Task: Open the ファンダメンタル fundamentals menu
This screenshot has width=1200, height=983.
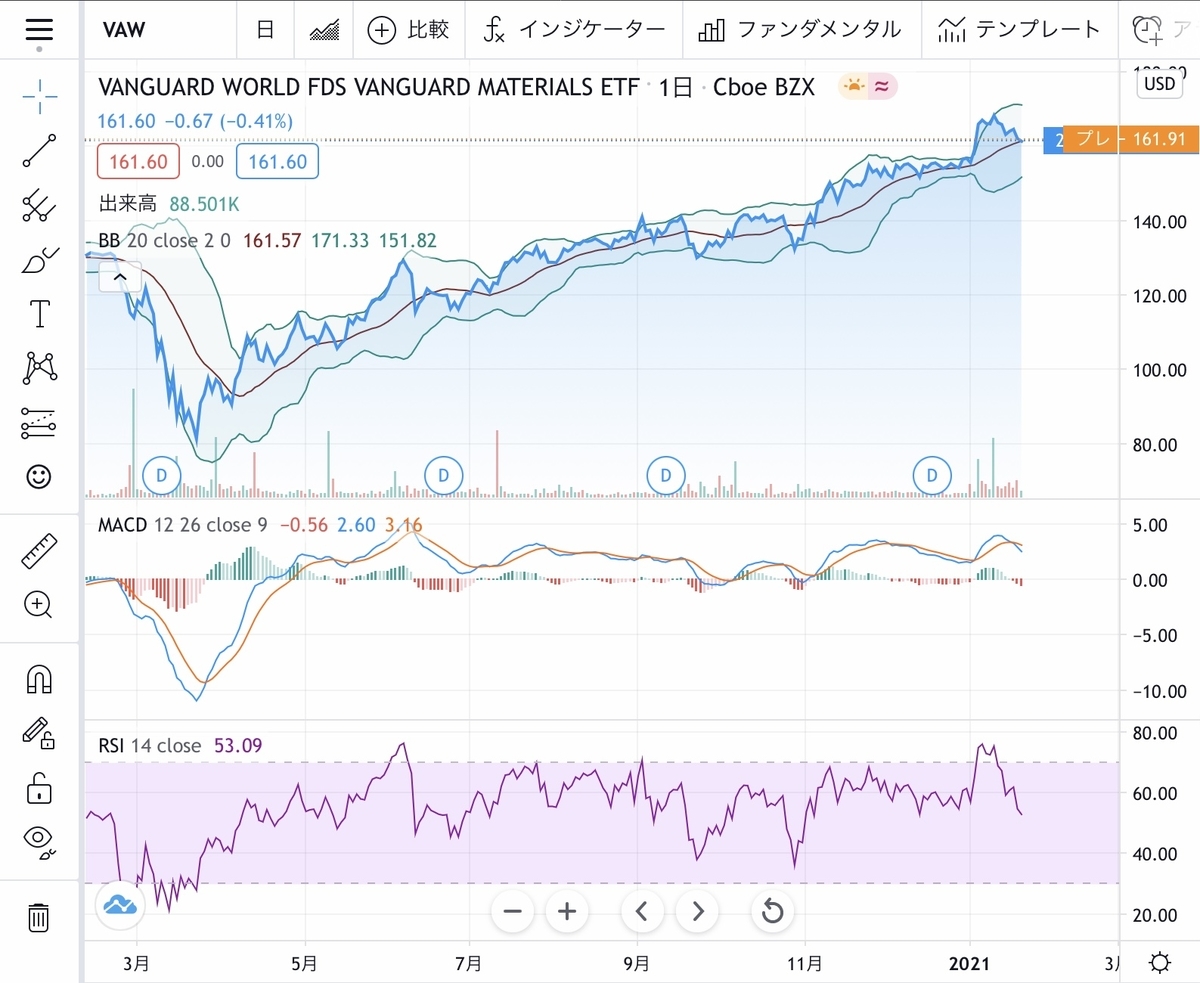Action: tap(800, 30)
